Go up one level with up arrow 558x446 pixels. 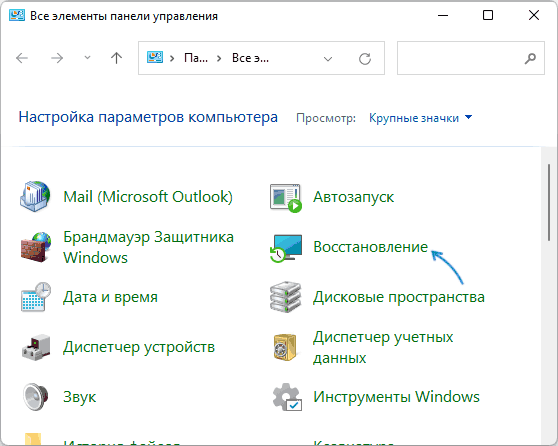pyautogui.click(x=116, y=58)
